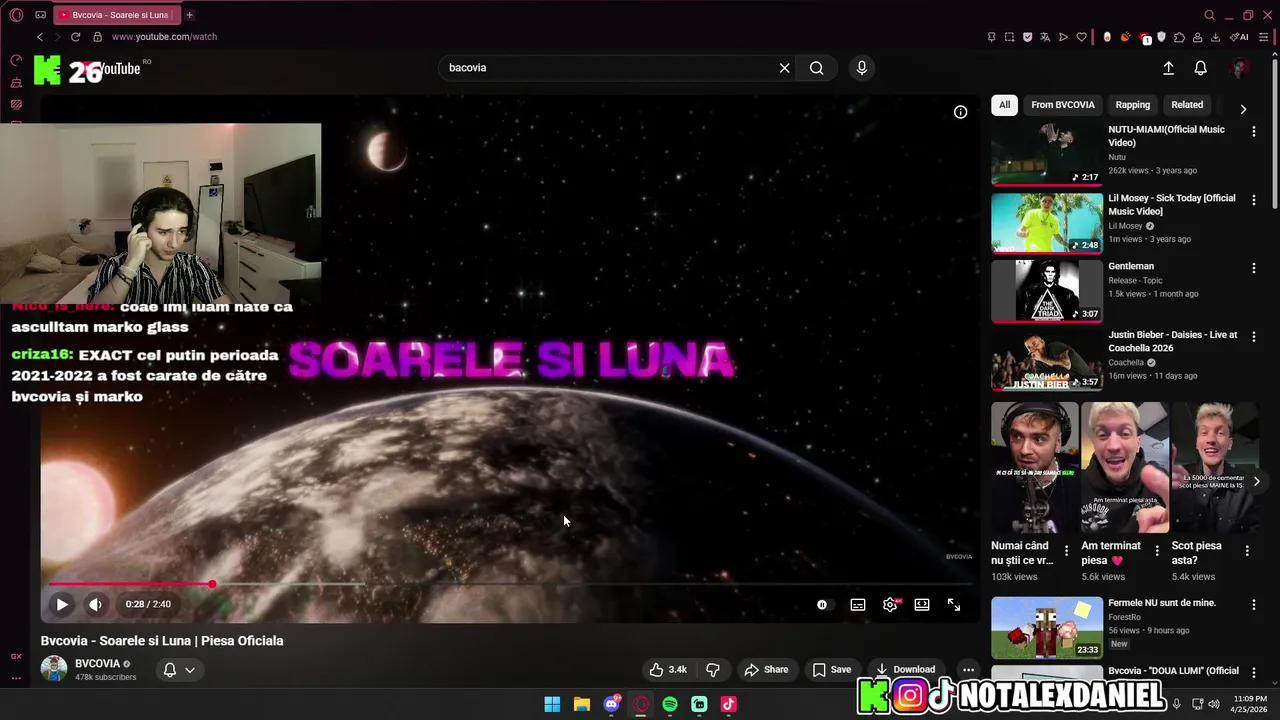Switch to theater mode
The image size is (1280, 720).
click(x=922, y=605)
